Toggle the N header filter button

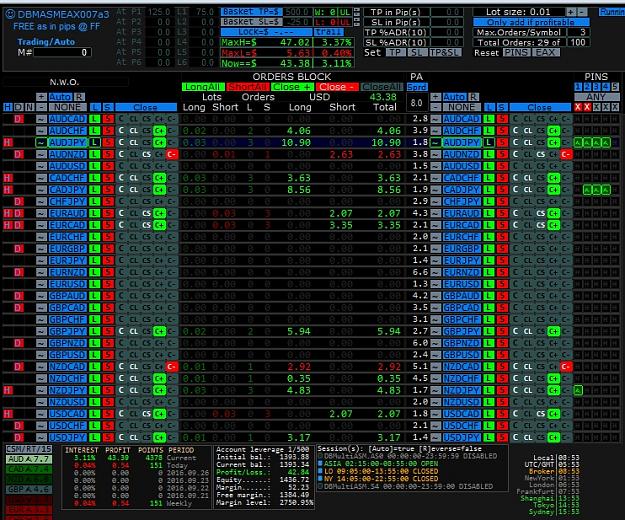[29, 107]
